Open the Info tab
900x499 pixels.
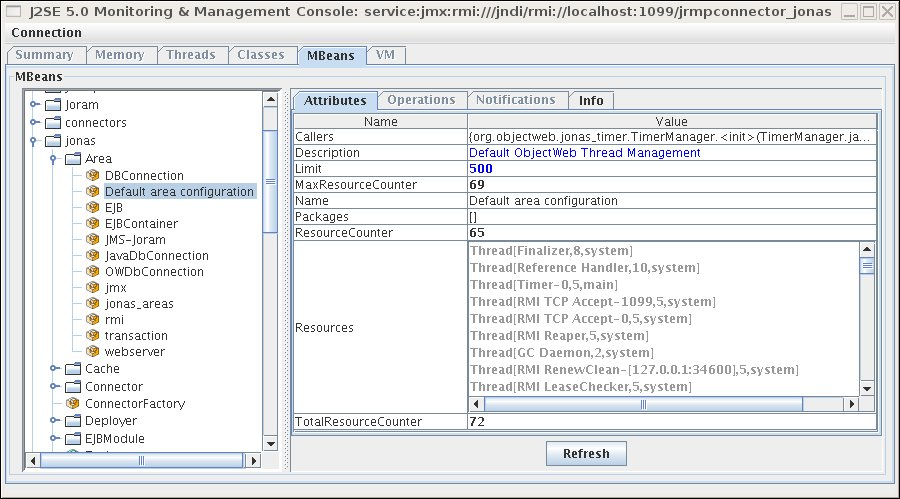tap(591, 100)
